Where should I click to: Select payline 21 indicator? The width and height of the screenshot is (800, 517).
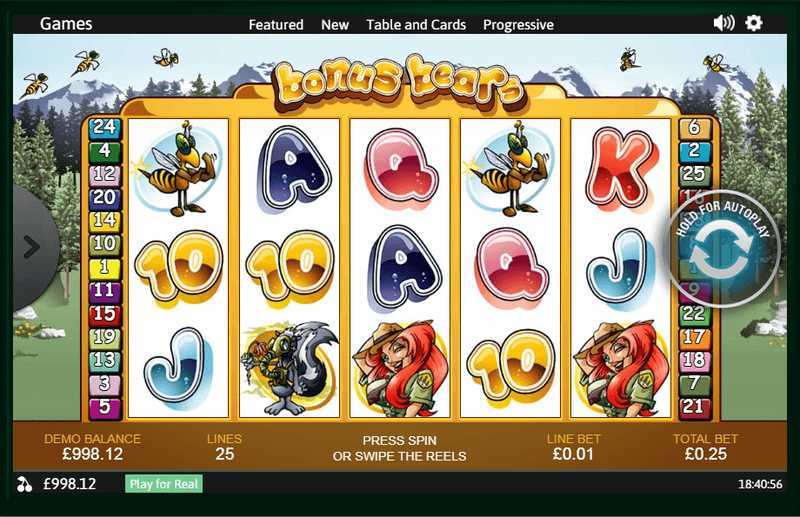[x=694, y=407]
